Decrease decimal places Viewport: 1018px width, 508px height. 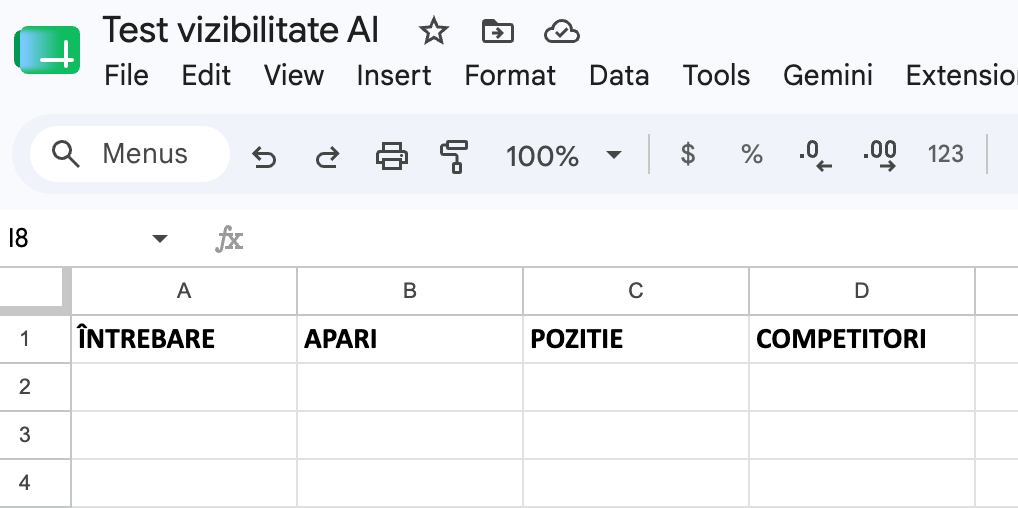[815, 156]
